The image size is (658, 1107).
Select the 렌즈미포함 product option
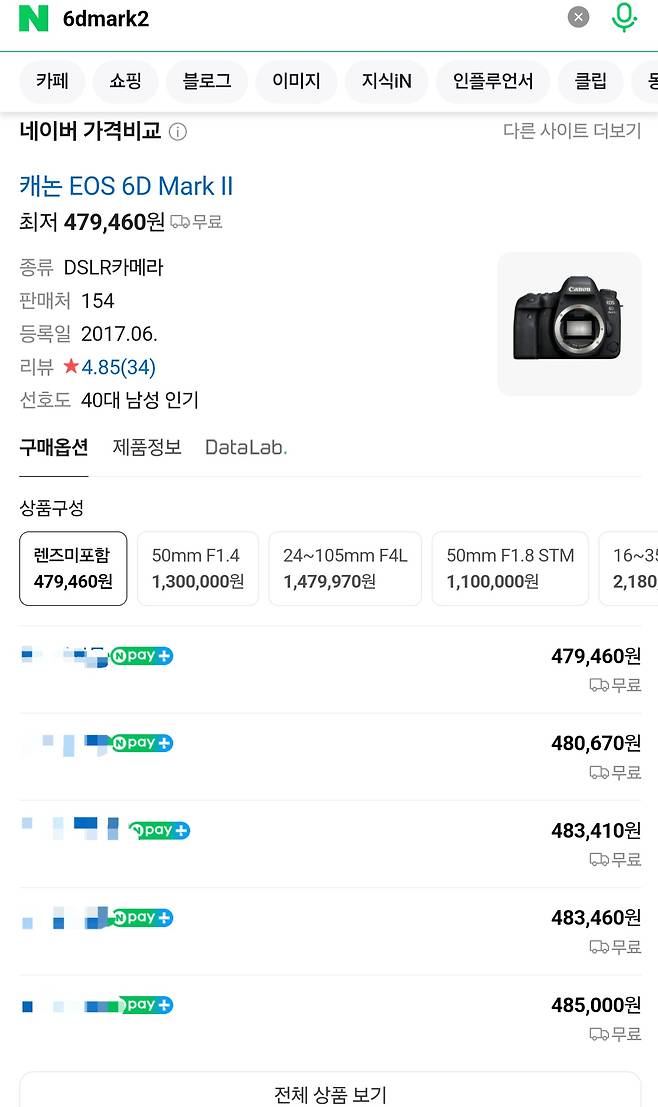(73, 568)
